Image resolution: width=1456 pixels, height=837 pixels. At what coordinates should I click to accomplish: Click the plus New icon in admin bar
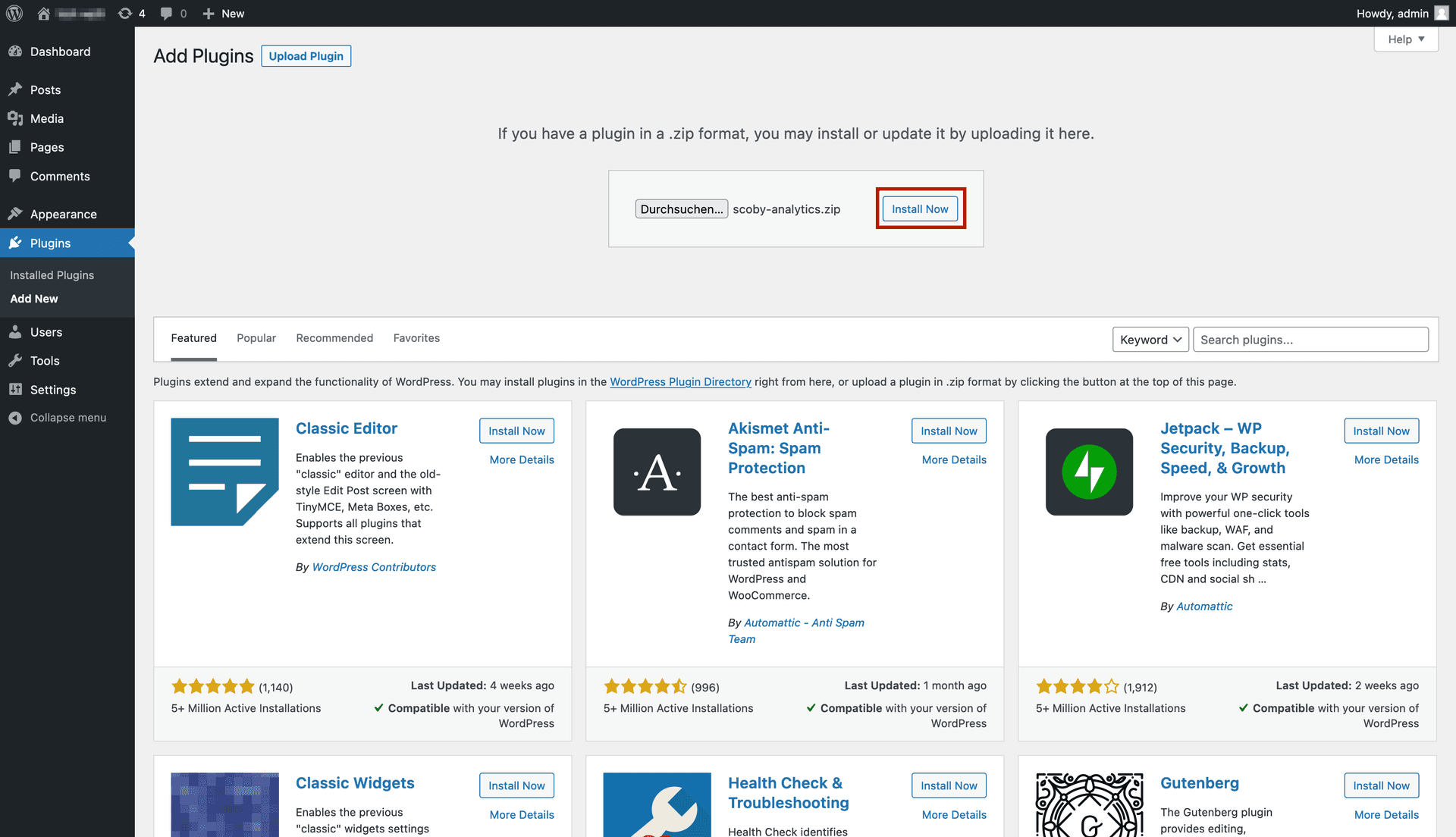click(x=209, y=14)
